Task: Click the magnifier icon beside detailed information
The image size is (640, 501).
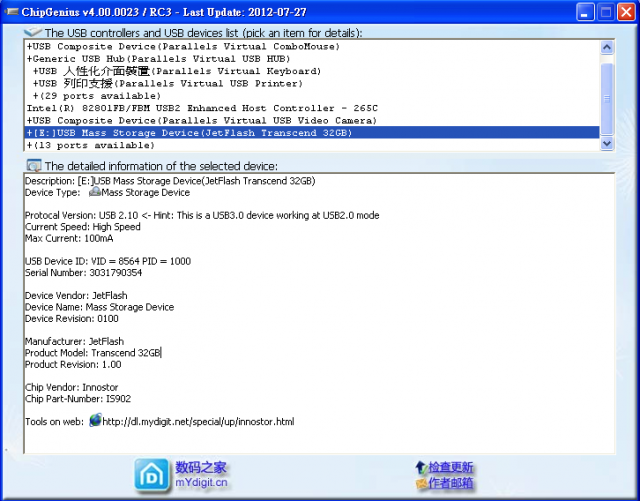Action: 34,165
